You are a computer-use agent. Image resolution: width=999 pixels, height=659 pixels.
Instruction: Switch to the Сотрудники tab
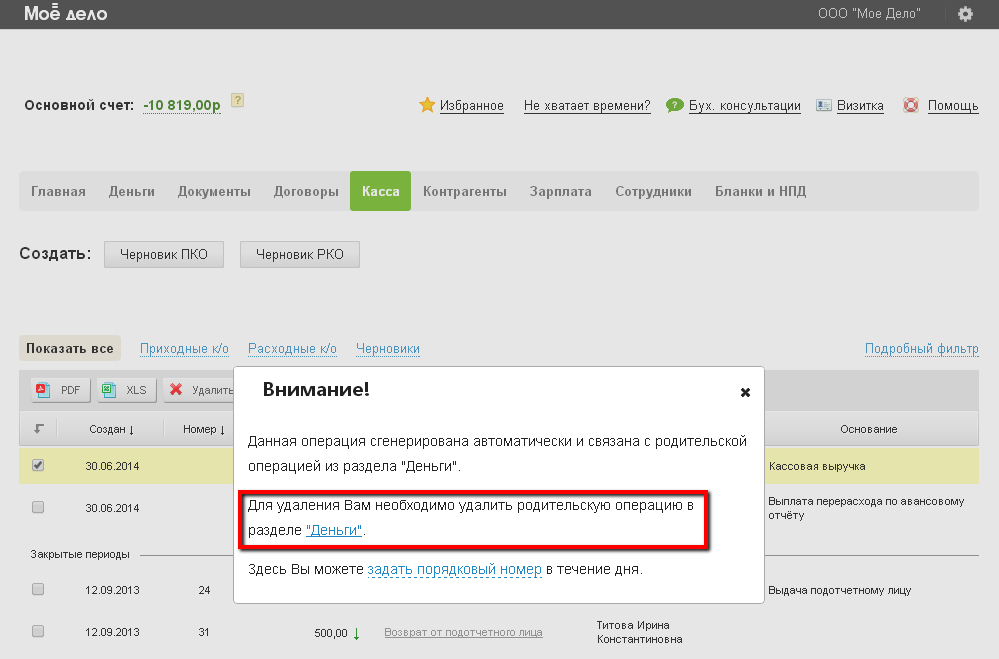point(653,191)
